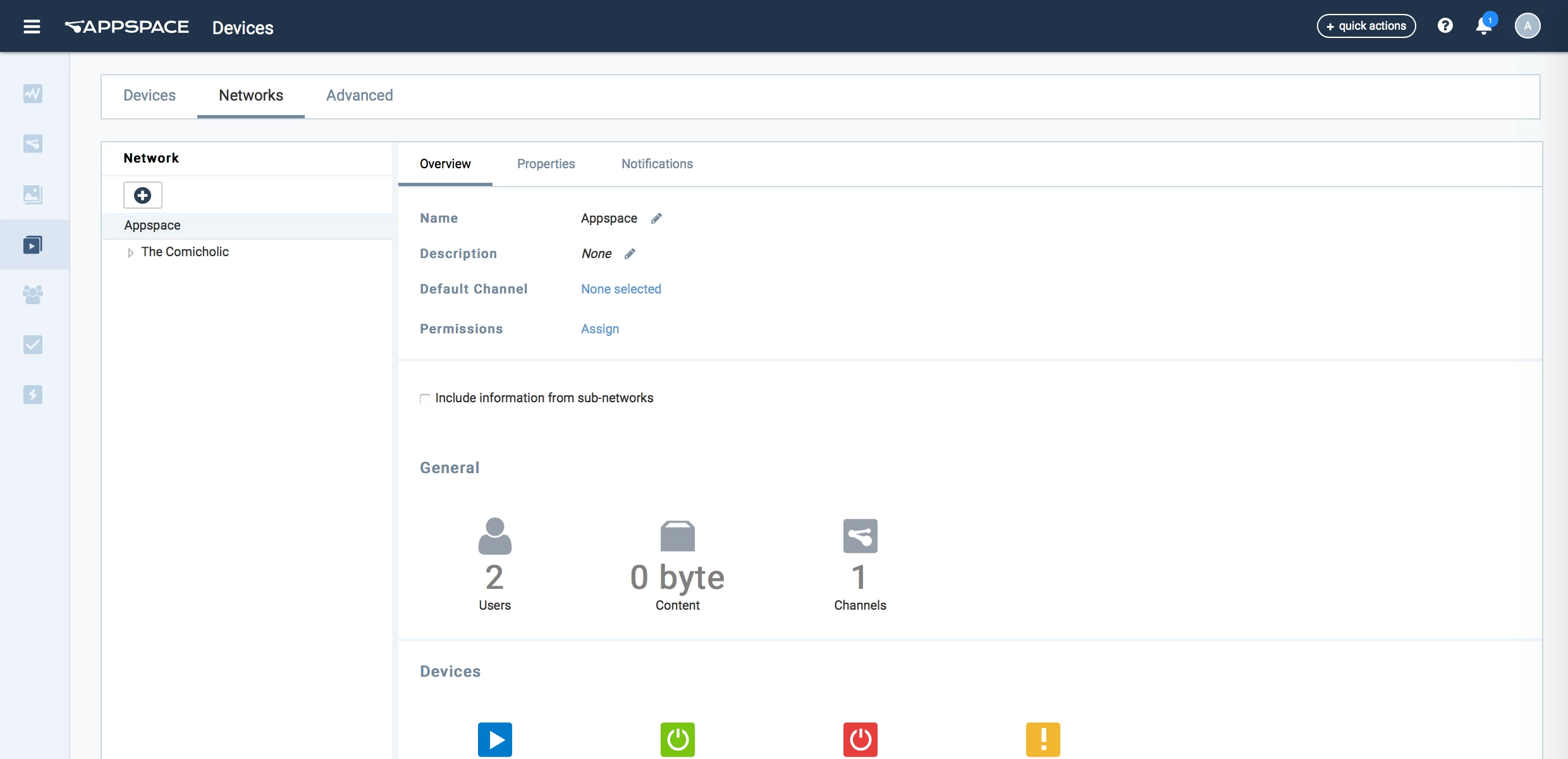Edit the description pencil icon
This screenshot has width=1568, height=759.
[630, 254]
